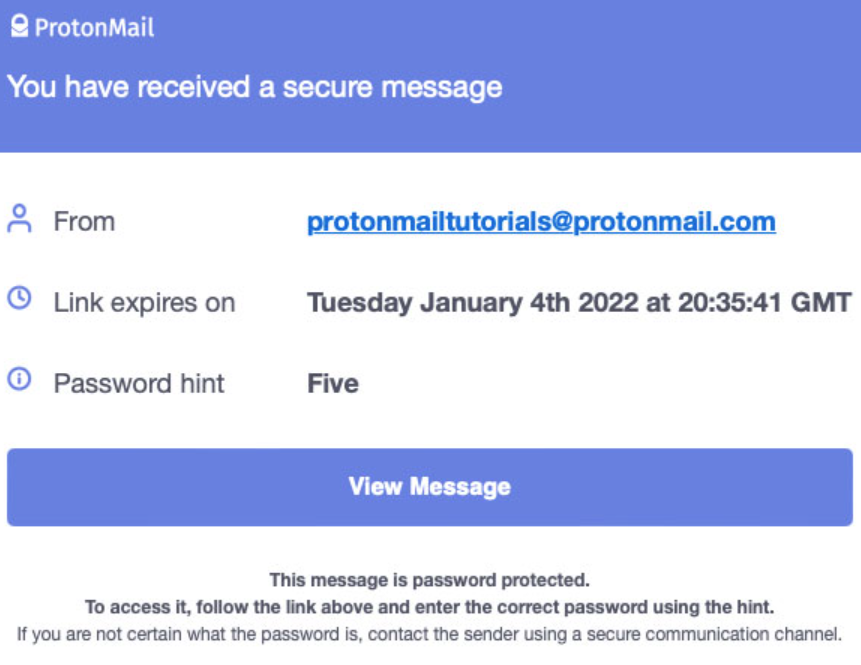Click the 'contact the sender' instruction line

(429, 634)
